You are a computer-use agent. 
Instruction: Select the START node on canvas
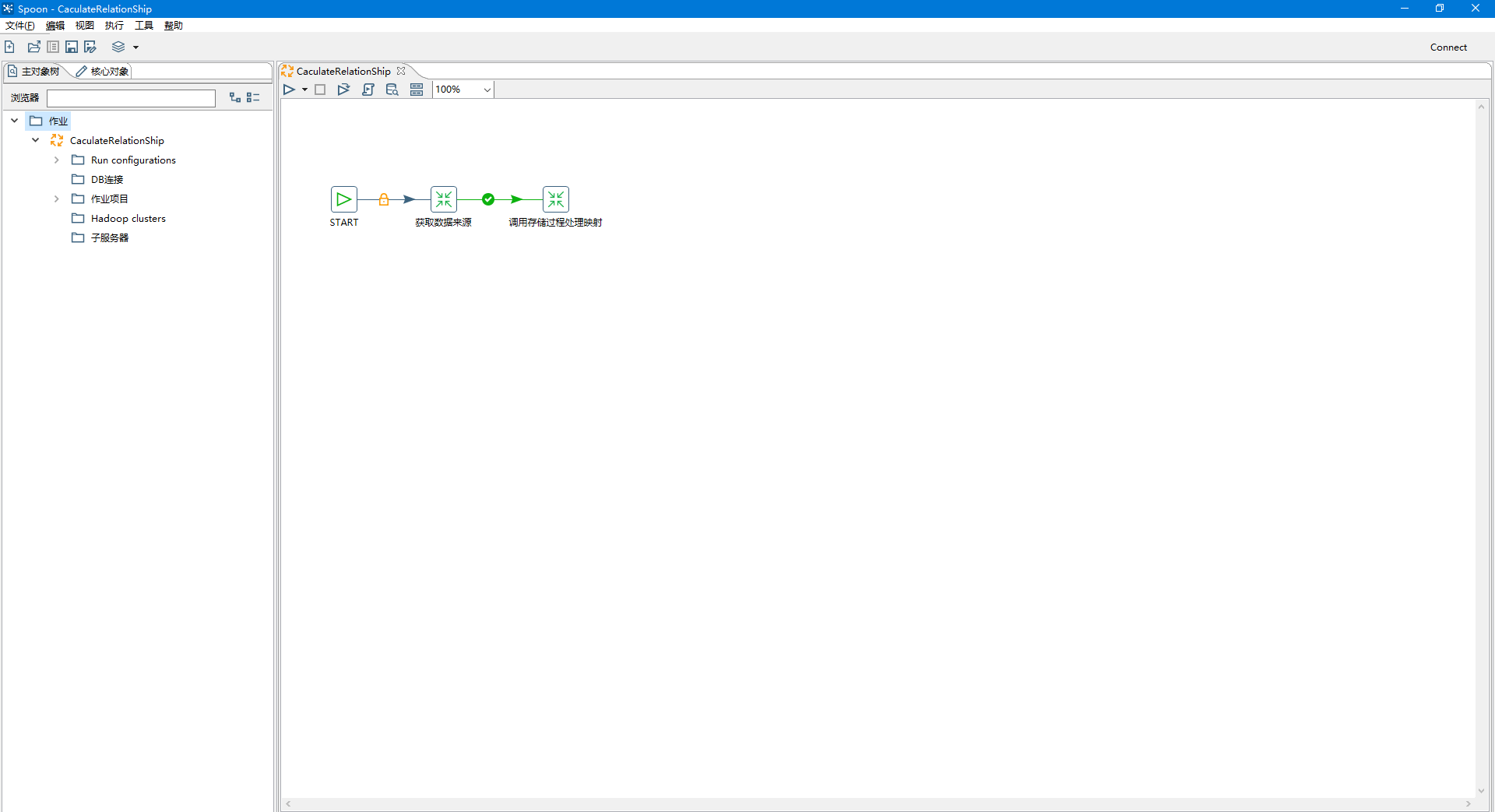[344, 199]
